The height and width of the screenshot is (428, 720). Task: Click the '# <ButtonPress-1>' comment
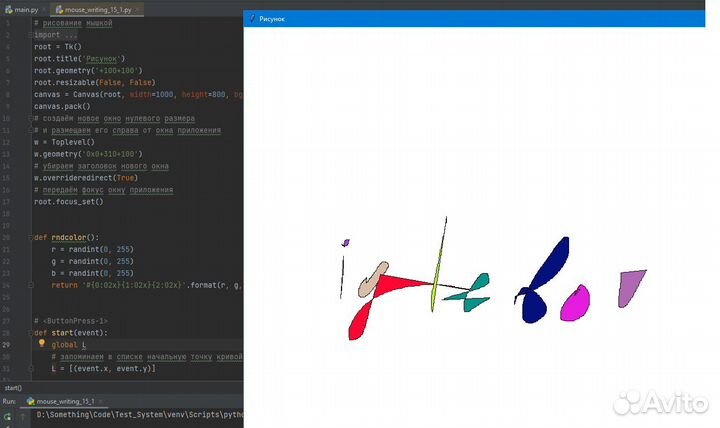[x=71, y=321]
